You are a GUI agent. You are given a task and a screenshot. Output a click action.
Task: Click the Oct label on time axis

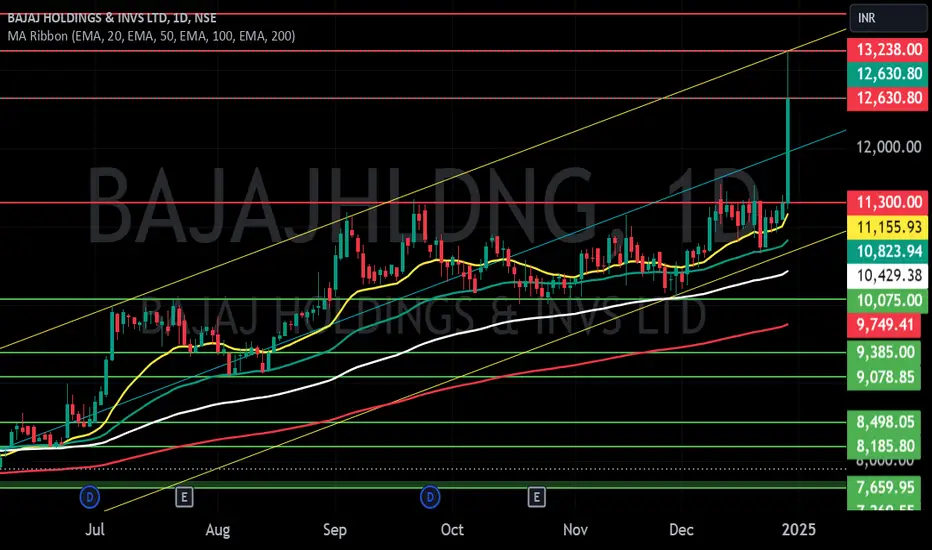coord(452,530)
